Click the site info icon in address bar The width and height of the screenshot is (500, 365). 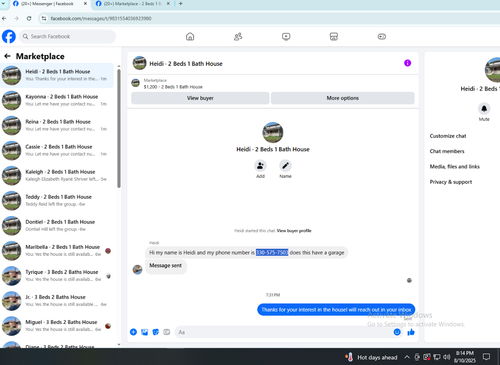(x=44, y=18)
